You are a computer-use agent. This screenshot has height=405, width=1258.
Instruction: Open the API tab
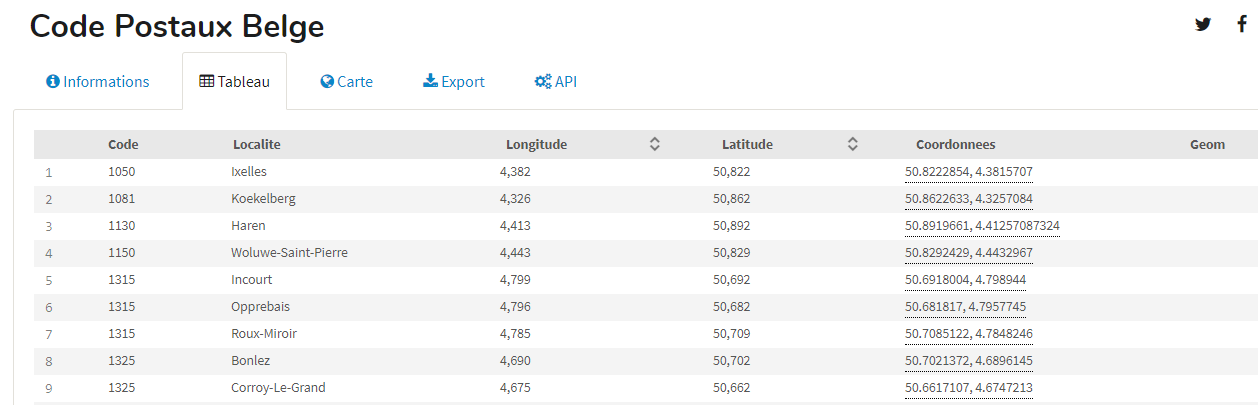tap(556, 82)
